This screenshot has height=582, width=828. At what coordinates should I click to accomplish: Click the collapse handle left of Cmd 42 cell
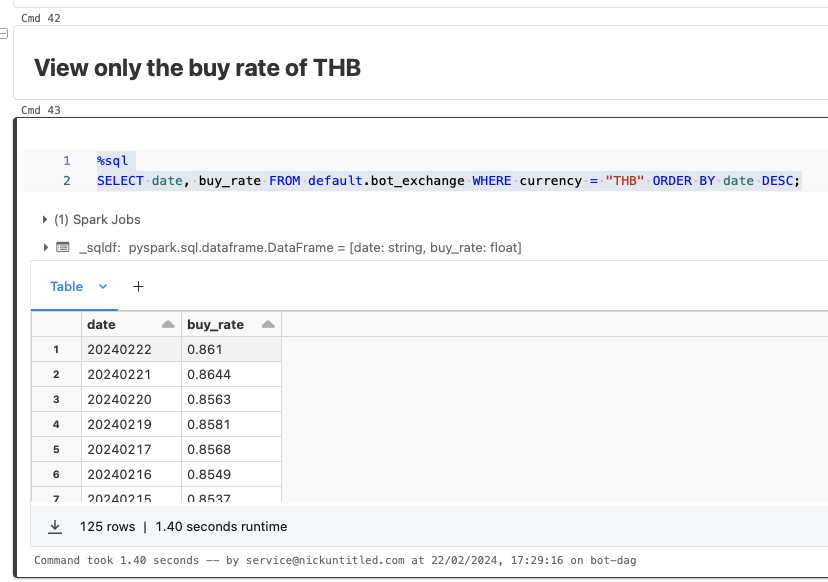(x=4, y=34)
